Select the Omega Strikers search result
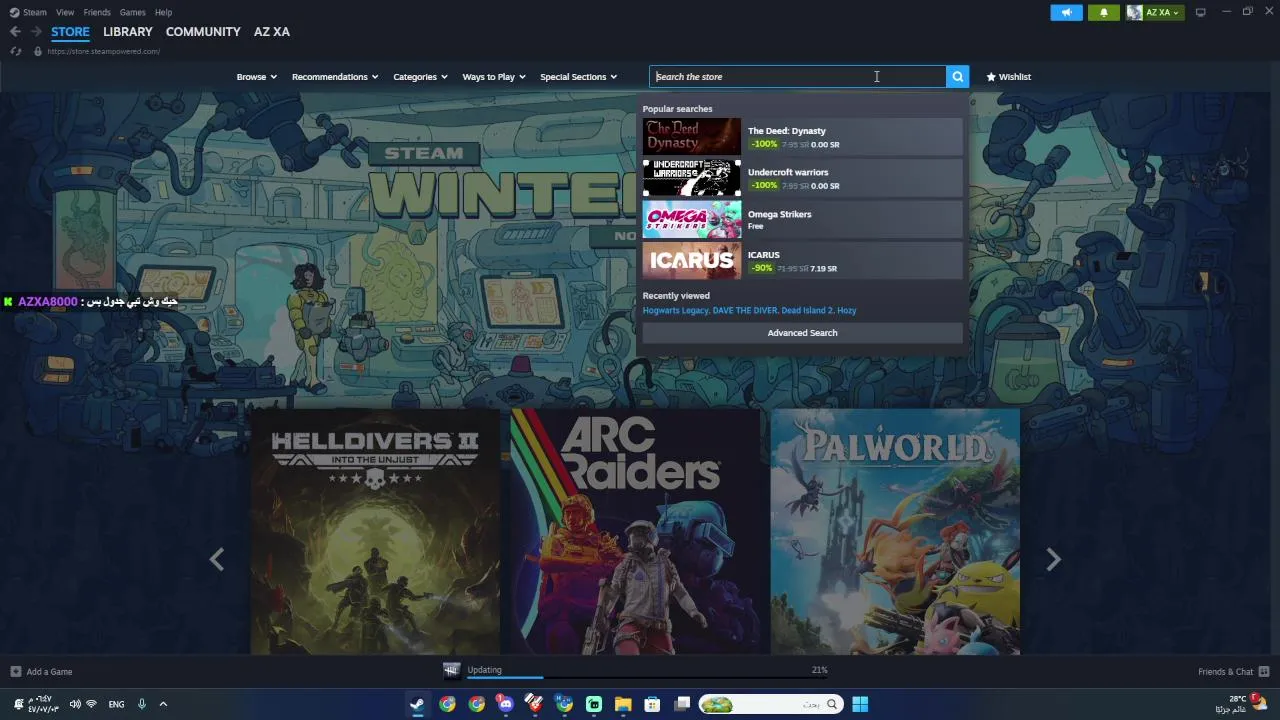The height and width of the screenshot is (720, 1280). coord(802,219)
